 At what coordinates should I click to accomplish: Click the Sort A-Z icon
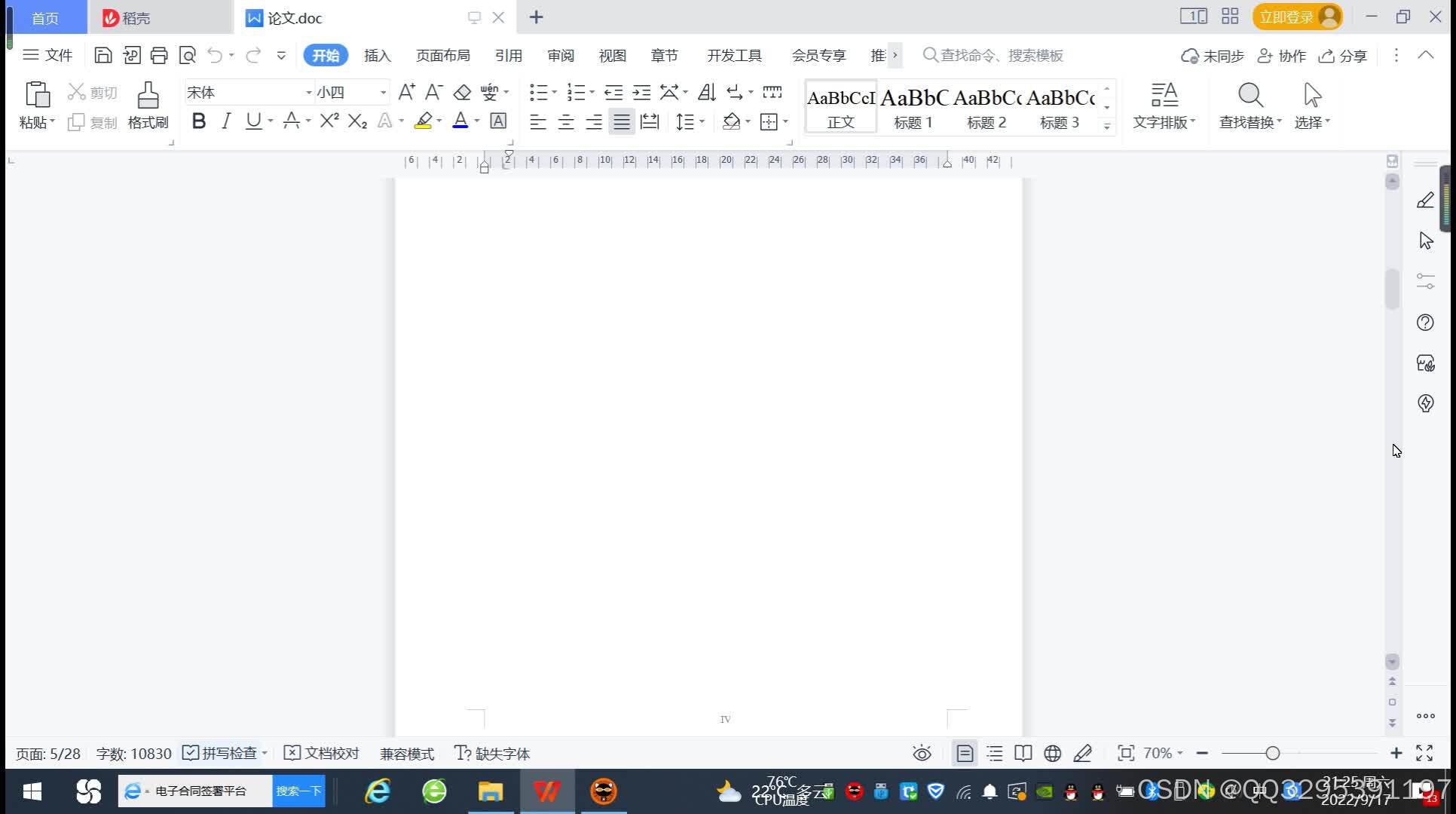(706, 92)
